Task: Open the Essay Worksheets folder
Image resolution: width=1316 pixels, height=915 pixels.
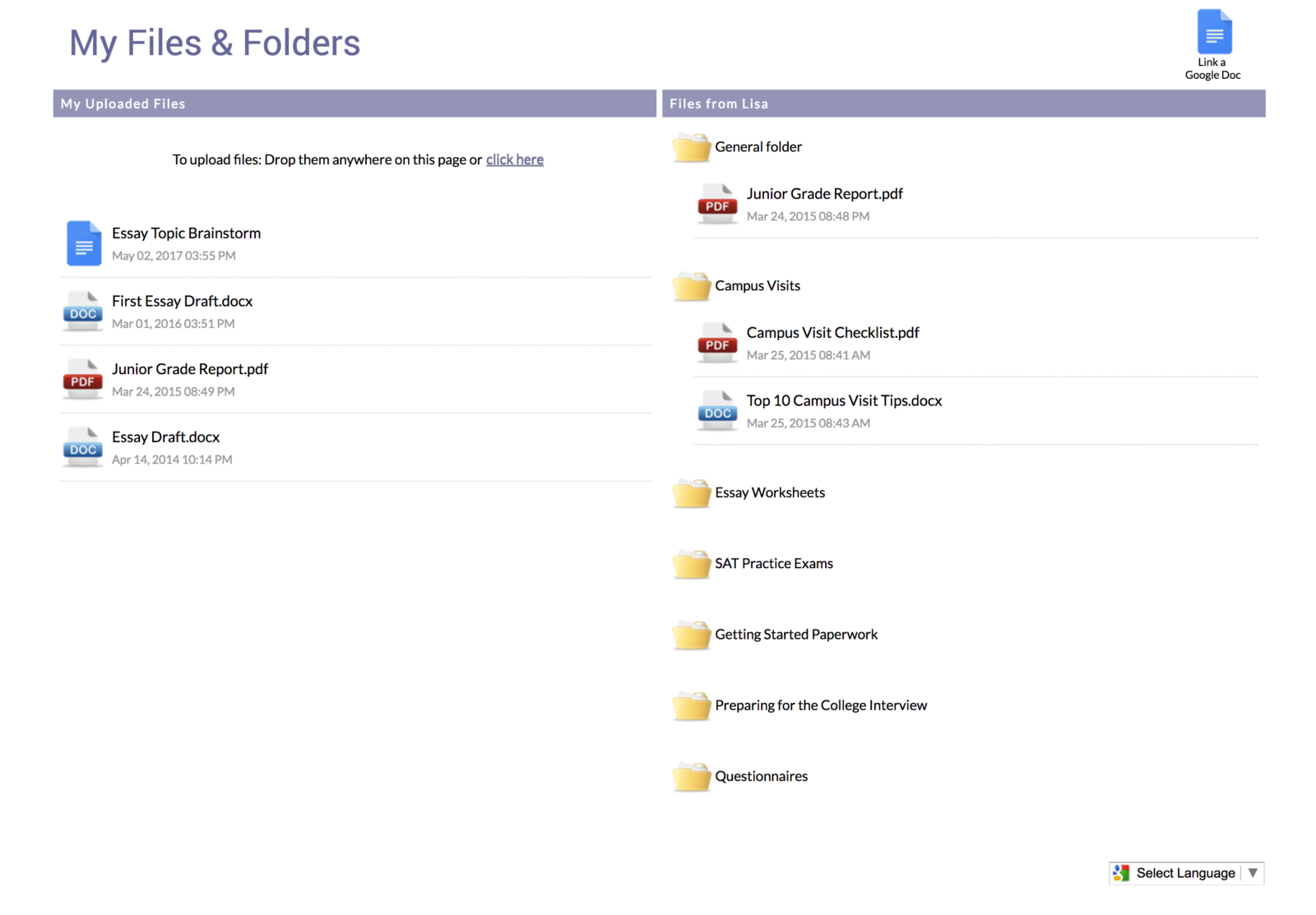Action: (x=691, y=495)
